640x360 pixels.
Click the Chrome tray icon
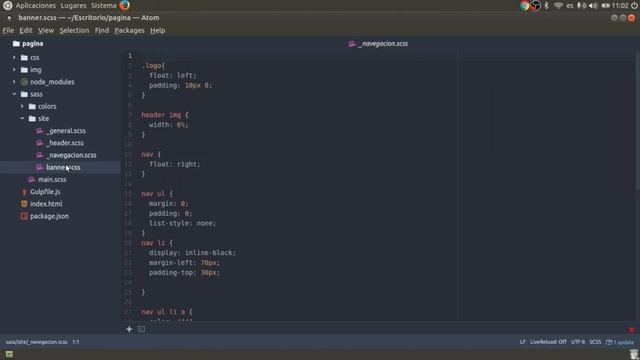pos(524,5)
